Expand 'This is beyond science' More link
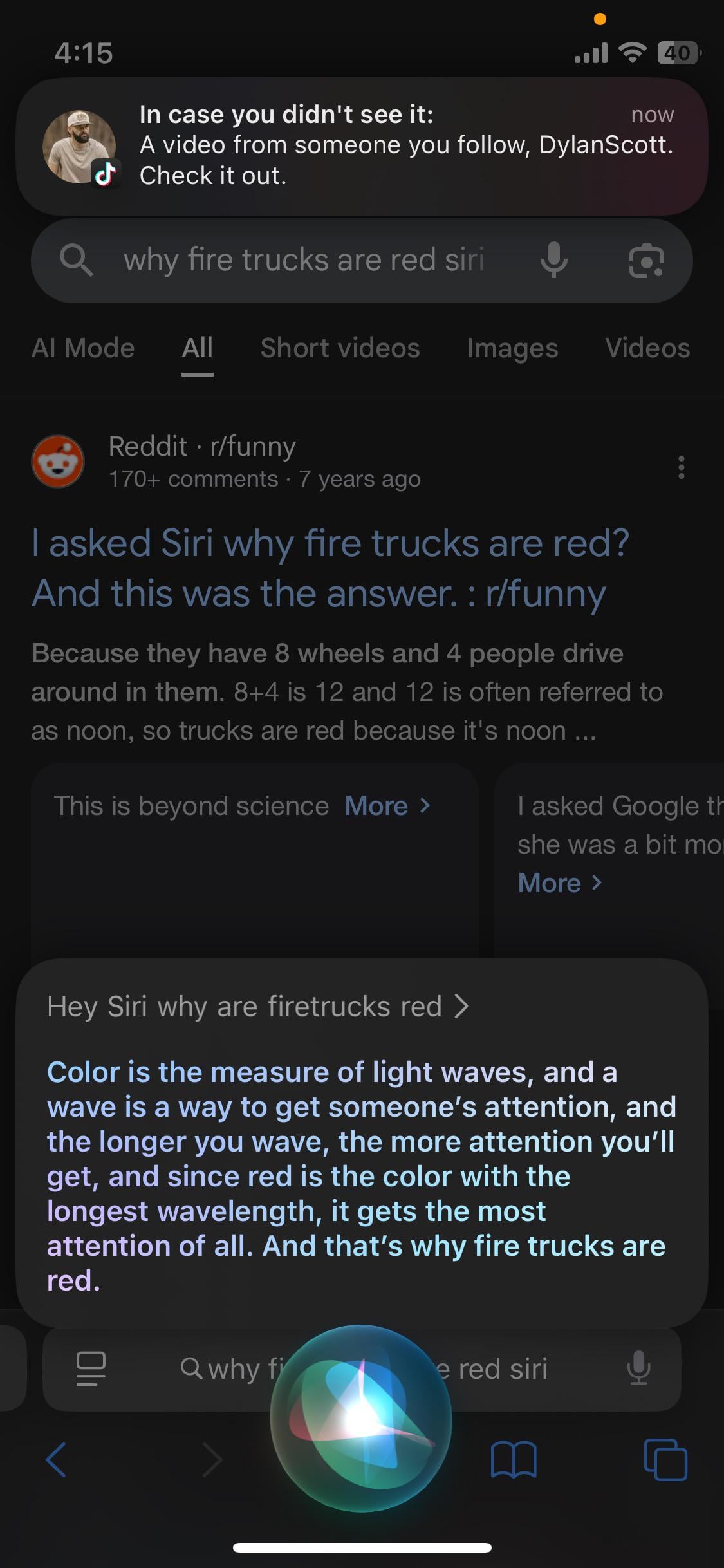 [387, 806]
